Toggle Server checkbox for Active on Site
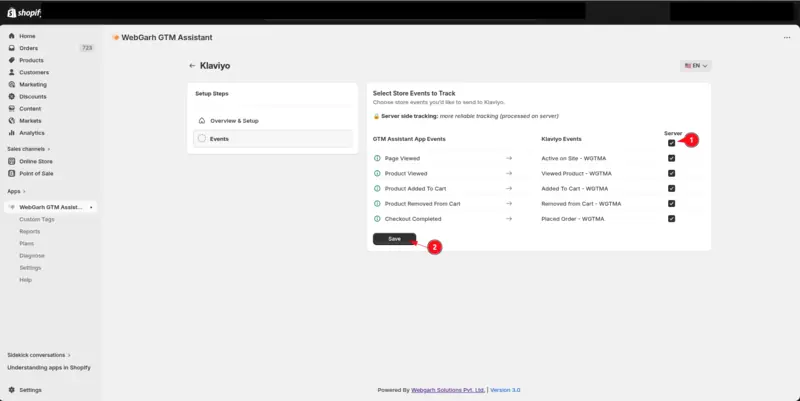Screen dimensions: 800x401 [671, 158]
